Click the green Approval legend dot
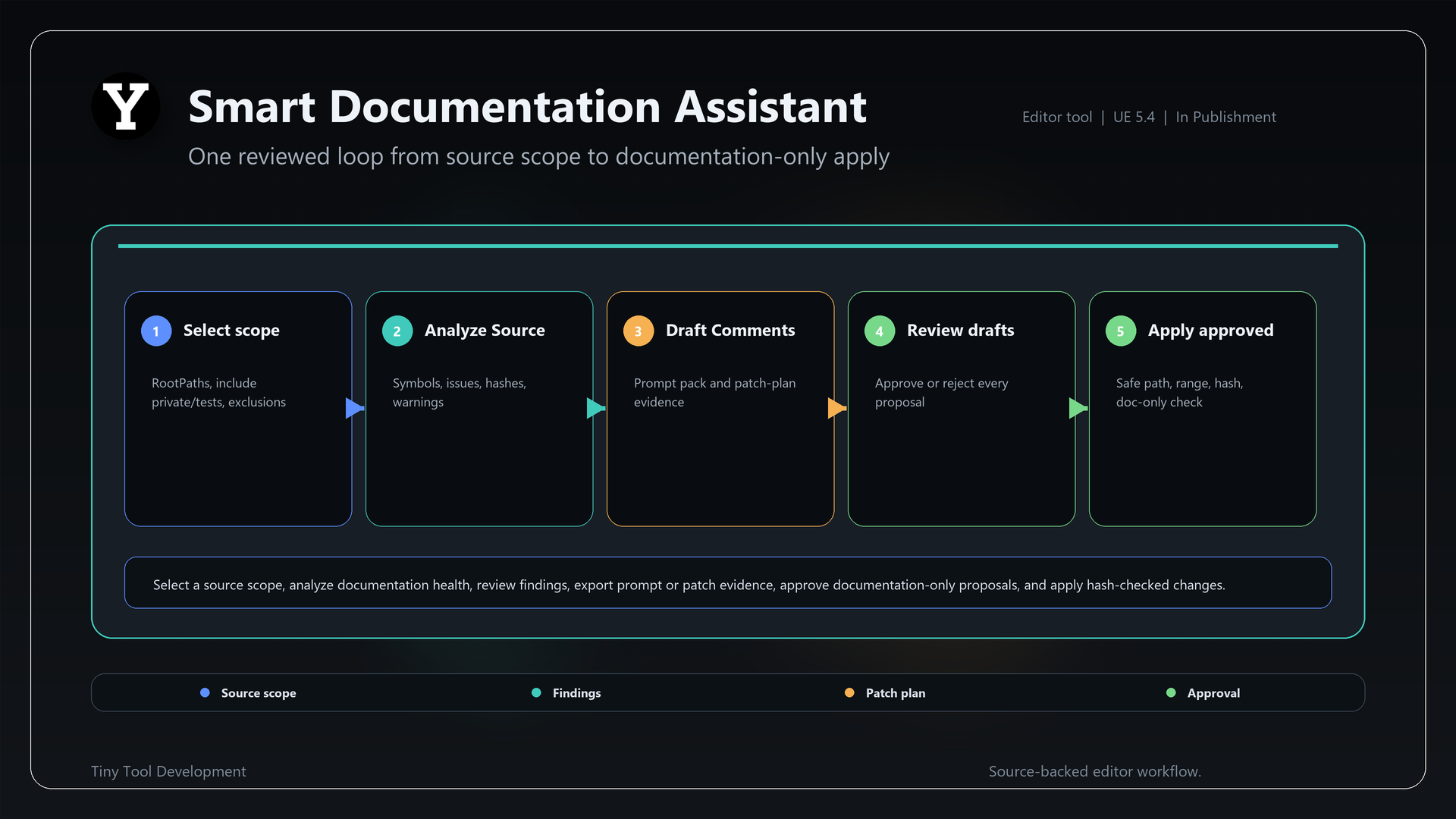Image resolution: width=1456 pixels, height=819 pixels. tap(1171, 693)
